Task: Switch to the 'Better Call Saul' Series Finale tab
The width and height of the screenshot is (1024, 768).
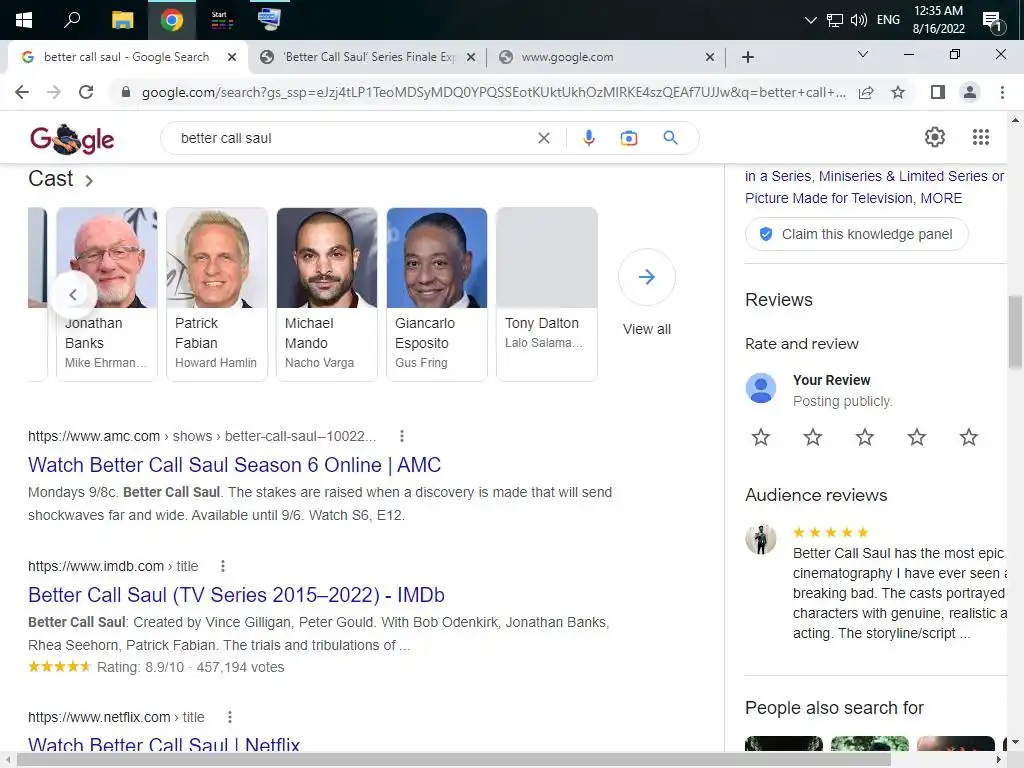Action: (x=368, y=57)
